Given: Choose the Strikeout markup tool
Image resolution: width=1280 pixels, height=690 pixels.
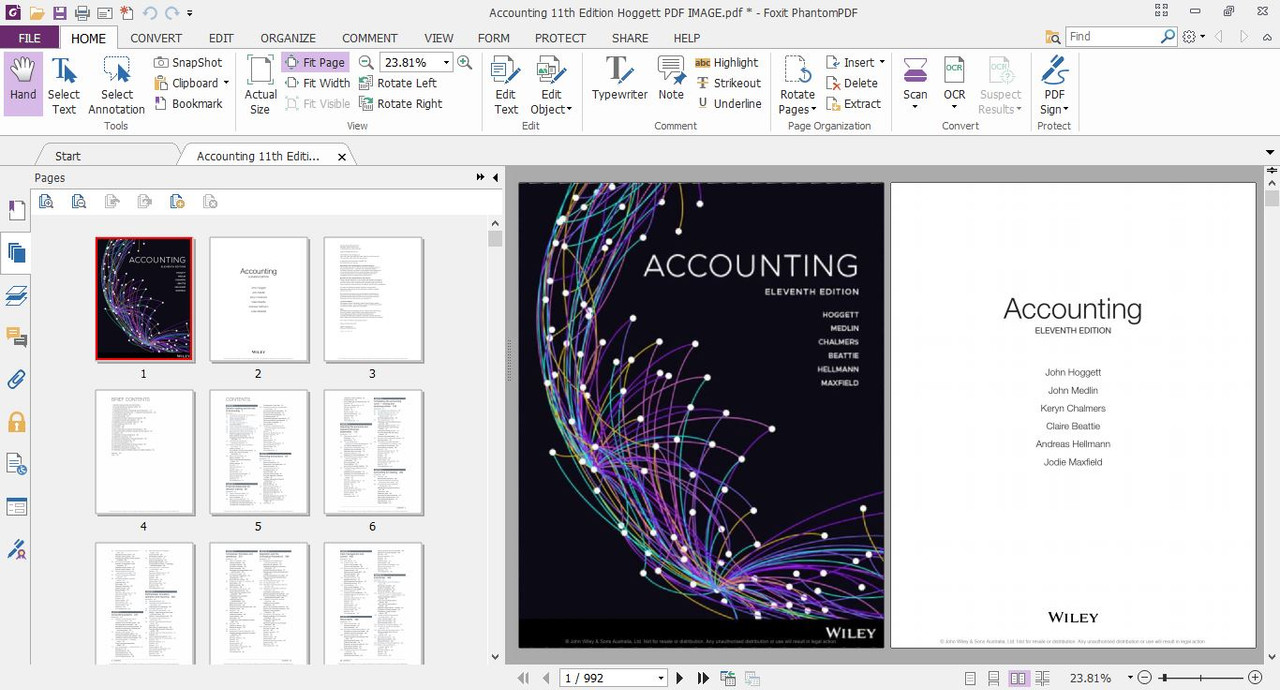Looking at the screenshot, I should point(729,83).
